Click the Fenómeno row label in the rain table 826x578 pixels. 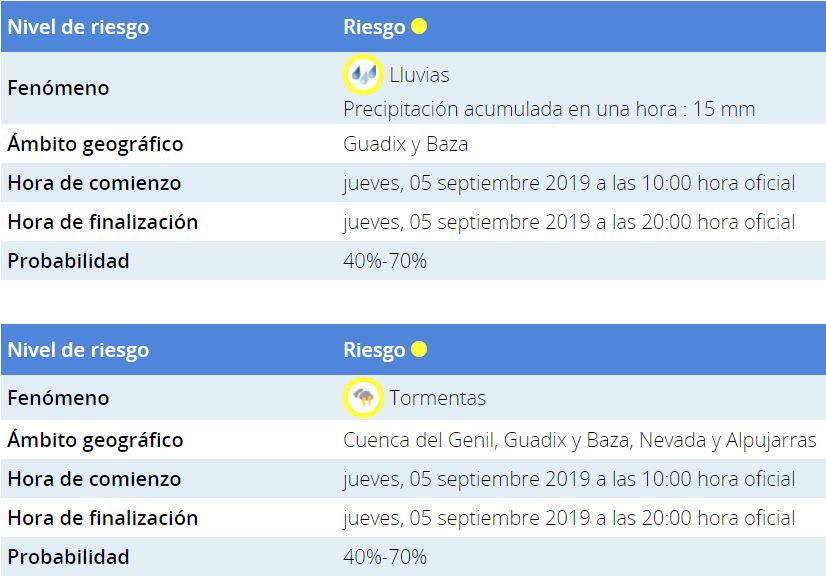58,88
